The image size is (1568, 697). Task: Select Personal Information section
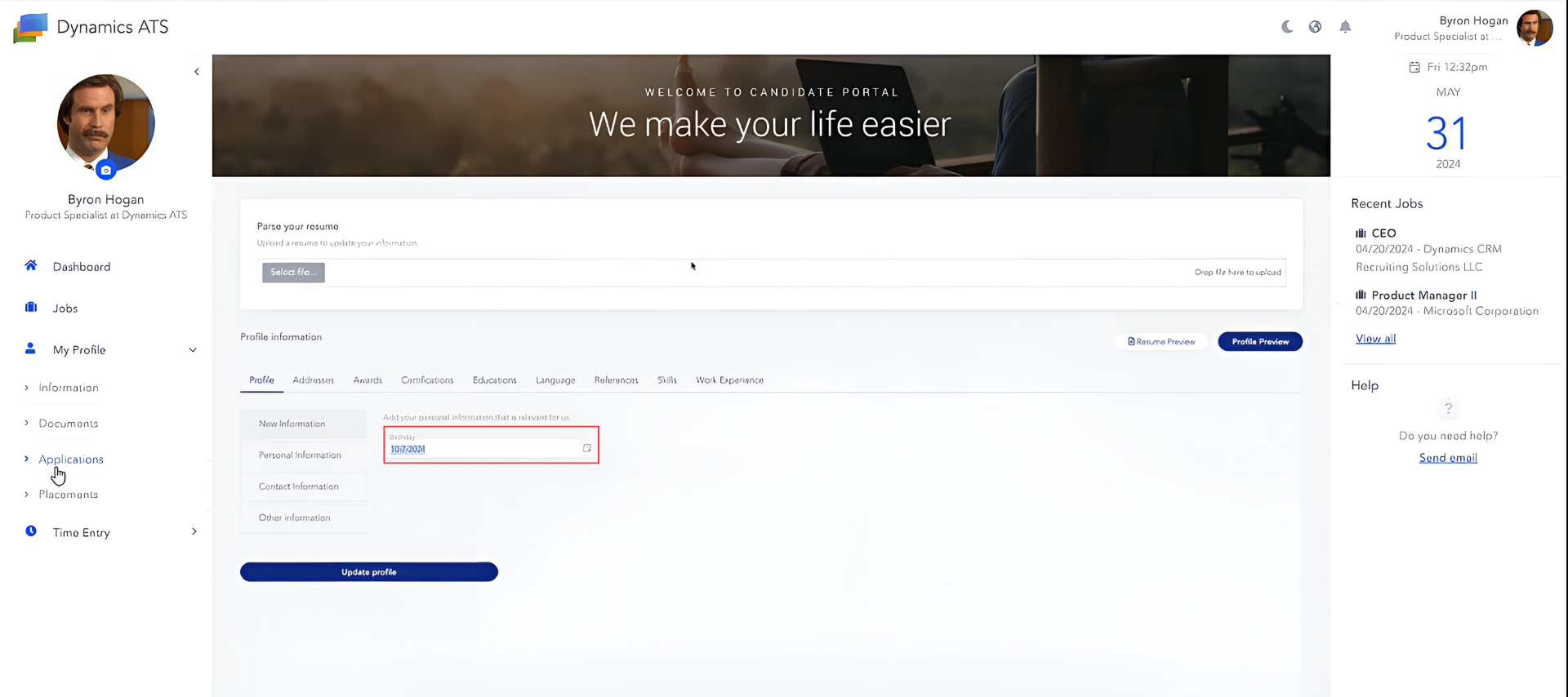(304, 455)
